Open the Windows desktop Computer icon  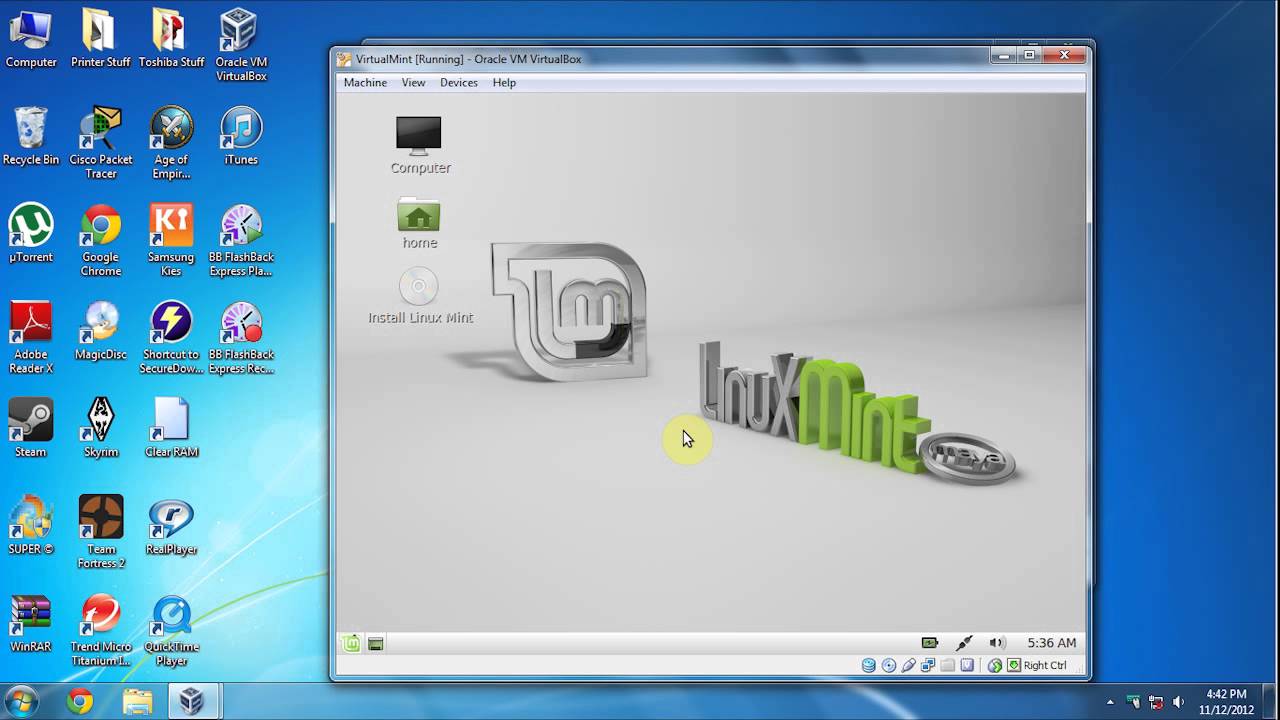[31, 40]
